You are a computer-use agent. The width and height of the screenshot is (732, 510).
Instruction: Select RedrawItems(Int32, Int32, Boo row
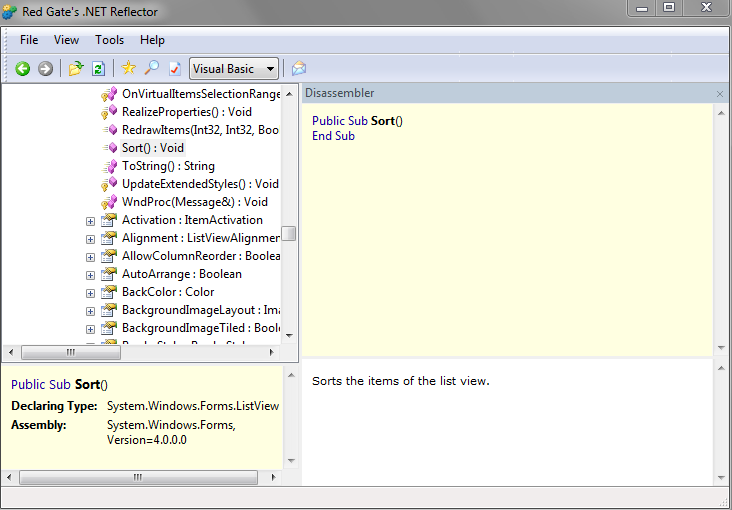[200, 130]
